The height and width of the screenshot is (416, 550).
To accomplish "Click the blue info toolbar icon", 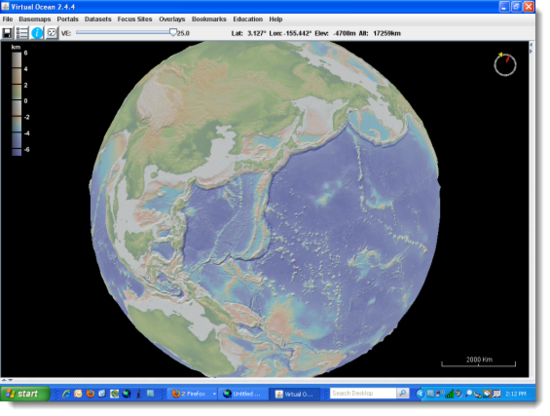I will 37,33.
